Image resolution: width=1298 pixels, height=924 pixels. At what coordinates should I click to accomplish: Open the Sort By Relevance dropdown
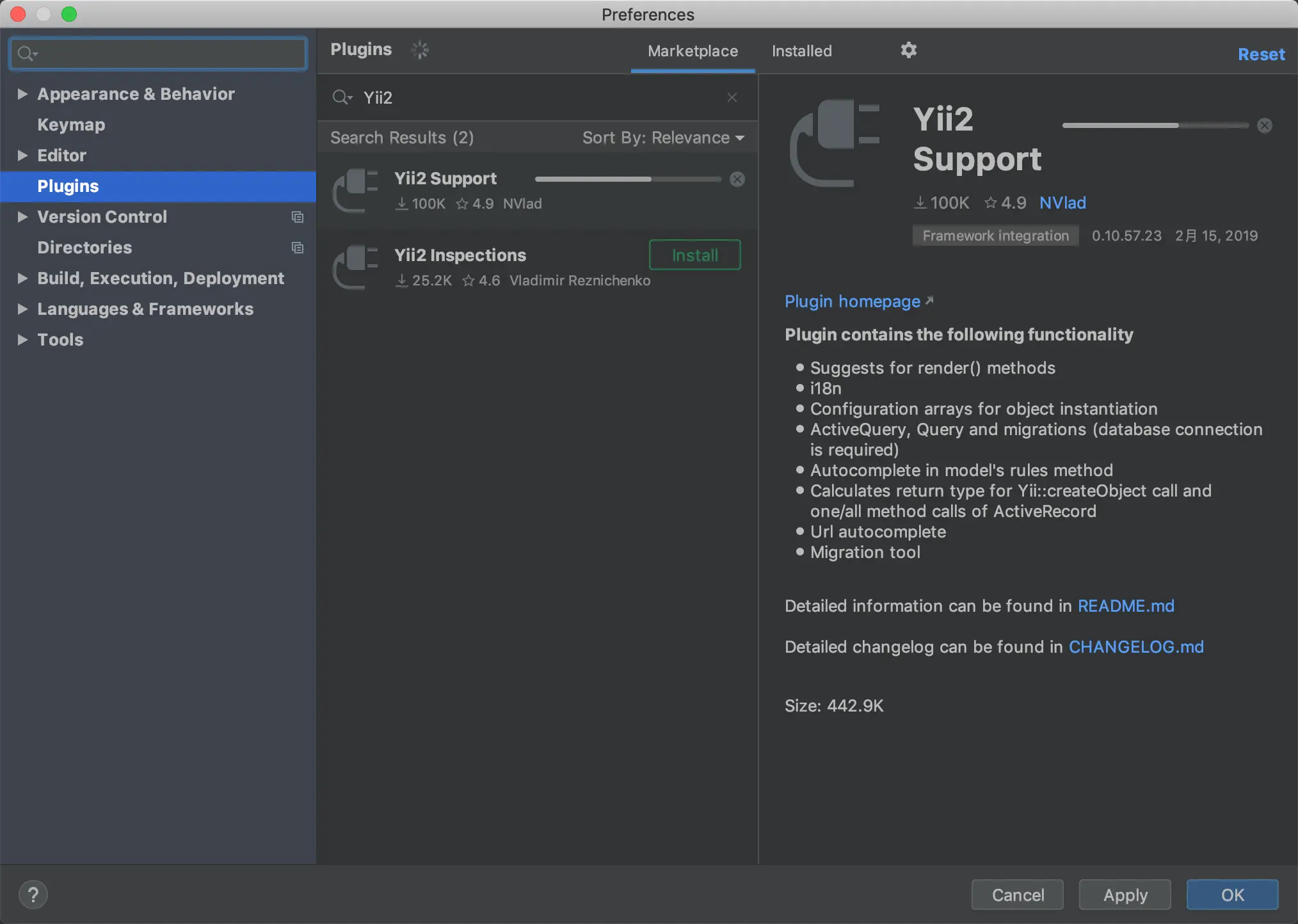[663, 138]
